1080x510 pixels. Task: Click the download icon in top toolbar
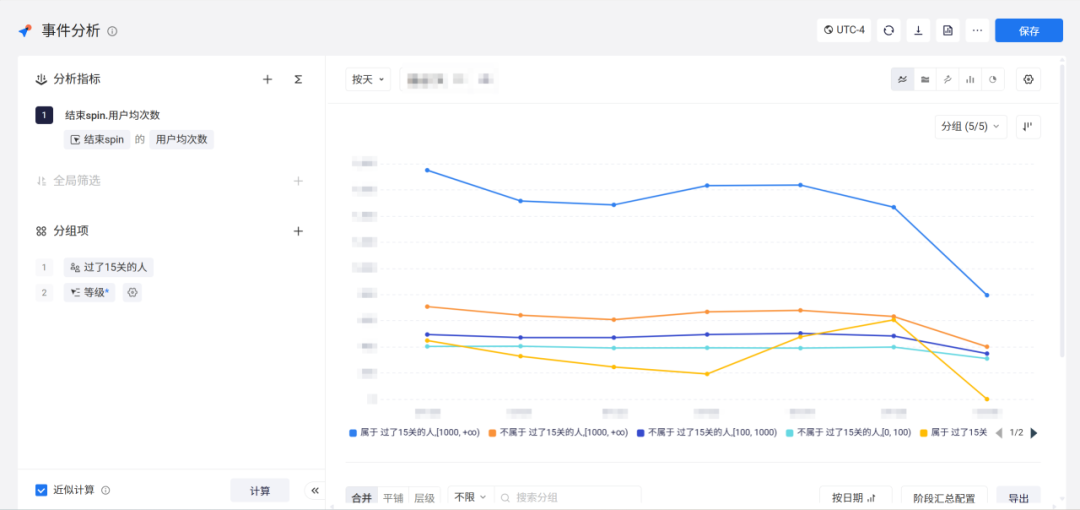[x=918, y=30]
